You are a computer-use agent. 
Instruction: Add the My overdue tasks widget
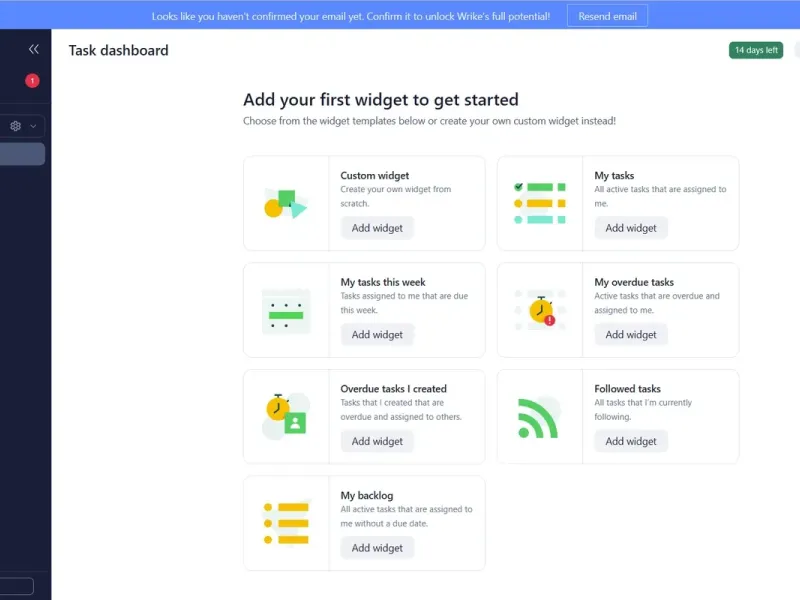pos(631,335)
